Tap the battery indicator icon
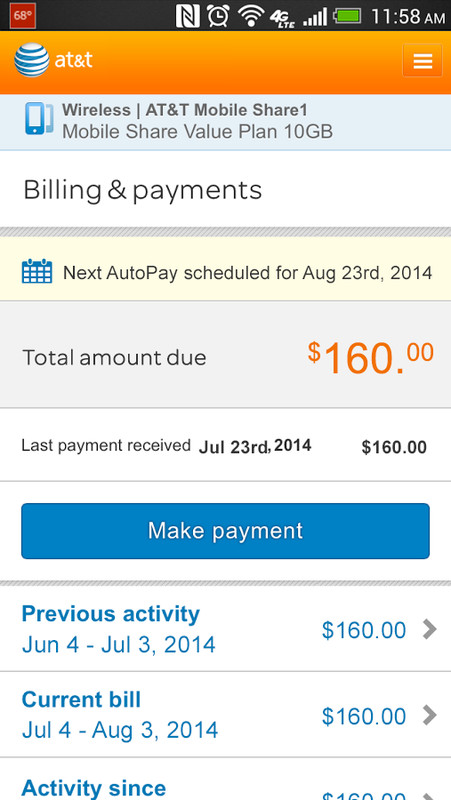Image resolution: width=451 pixels, height=800 pixels. (x=346, y=16)
